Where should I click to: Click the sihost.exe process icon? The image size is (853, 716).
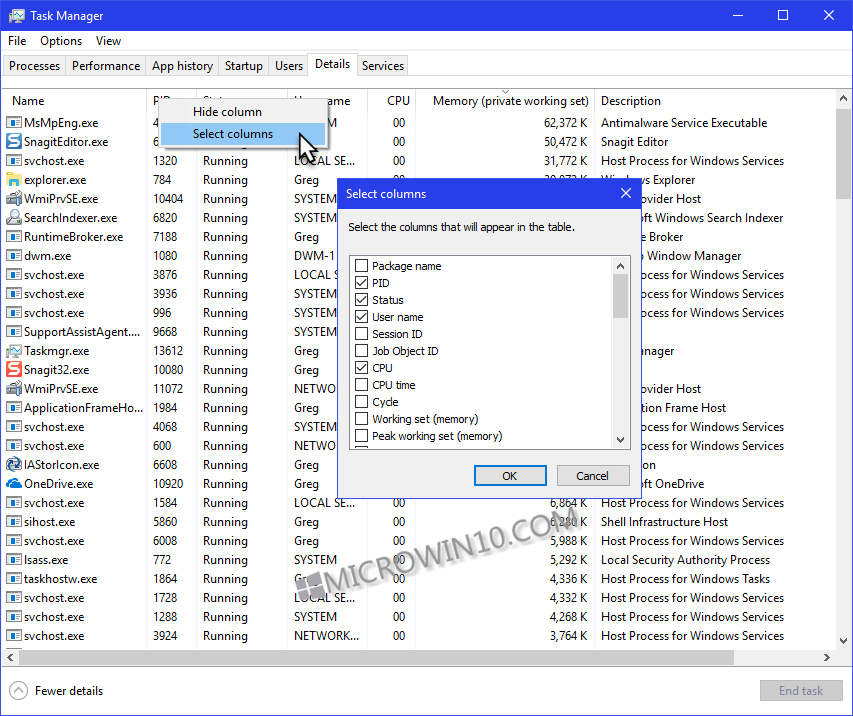tap(14, 522)
